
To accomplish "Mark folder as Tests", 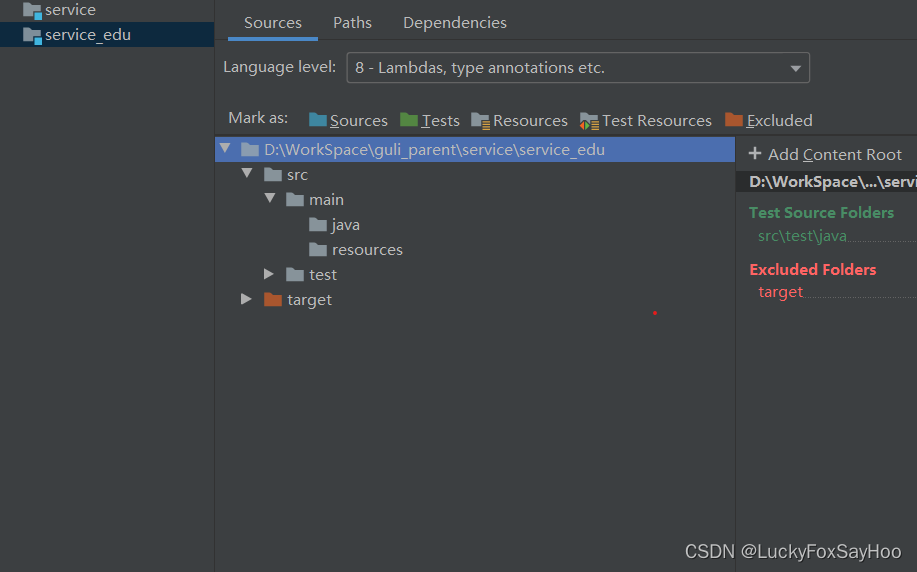I will pyautogui.click(x=430, y=120).
